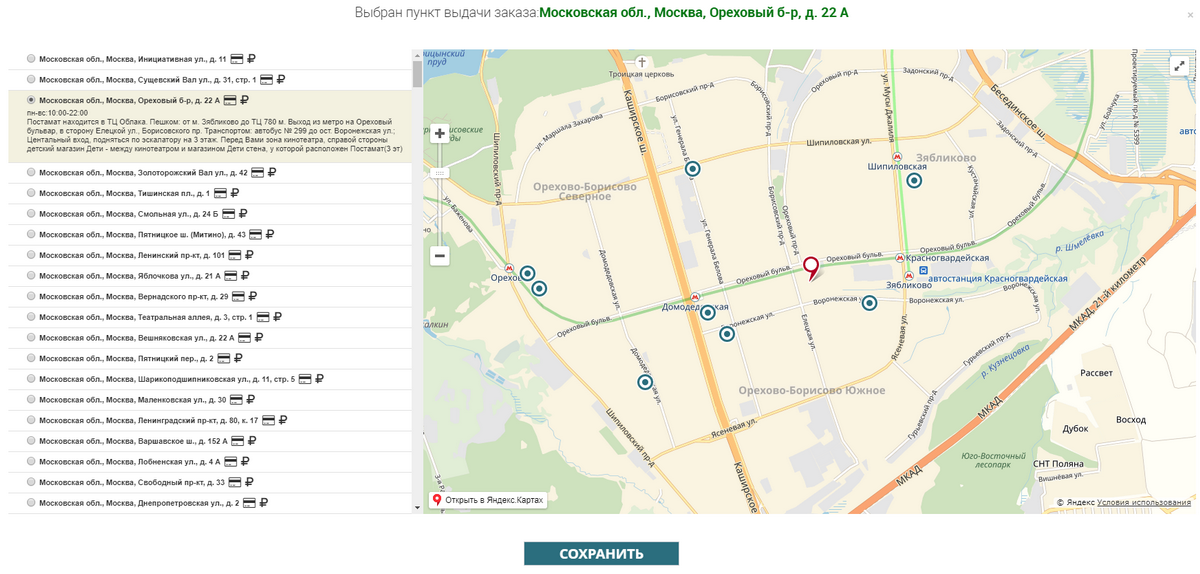Viewport: 1200px width, 574px height.
Task: Select Сущевский Вал ул., д. 31 radio button
Action: pos(31,79)
